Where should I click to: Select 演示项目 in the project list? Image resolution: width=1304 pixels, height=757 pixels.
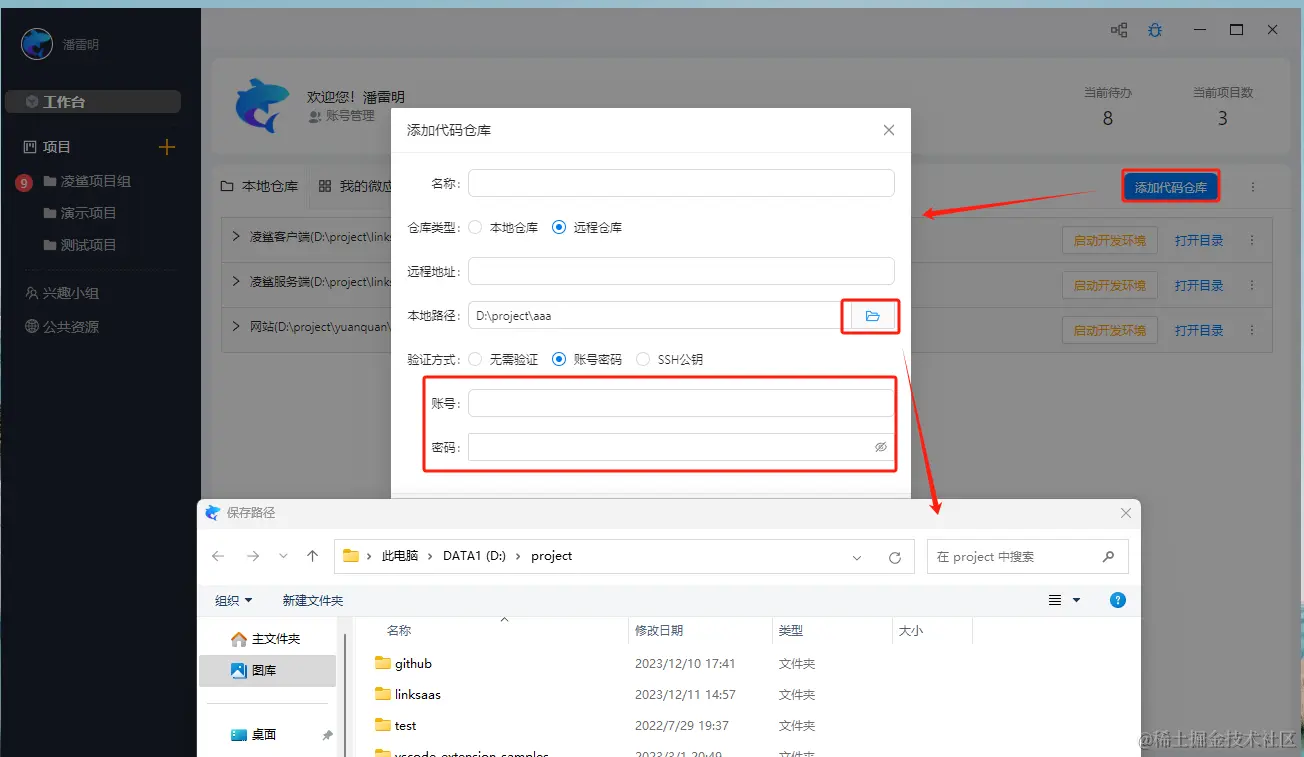[x=81, y=213]
